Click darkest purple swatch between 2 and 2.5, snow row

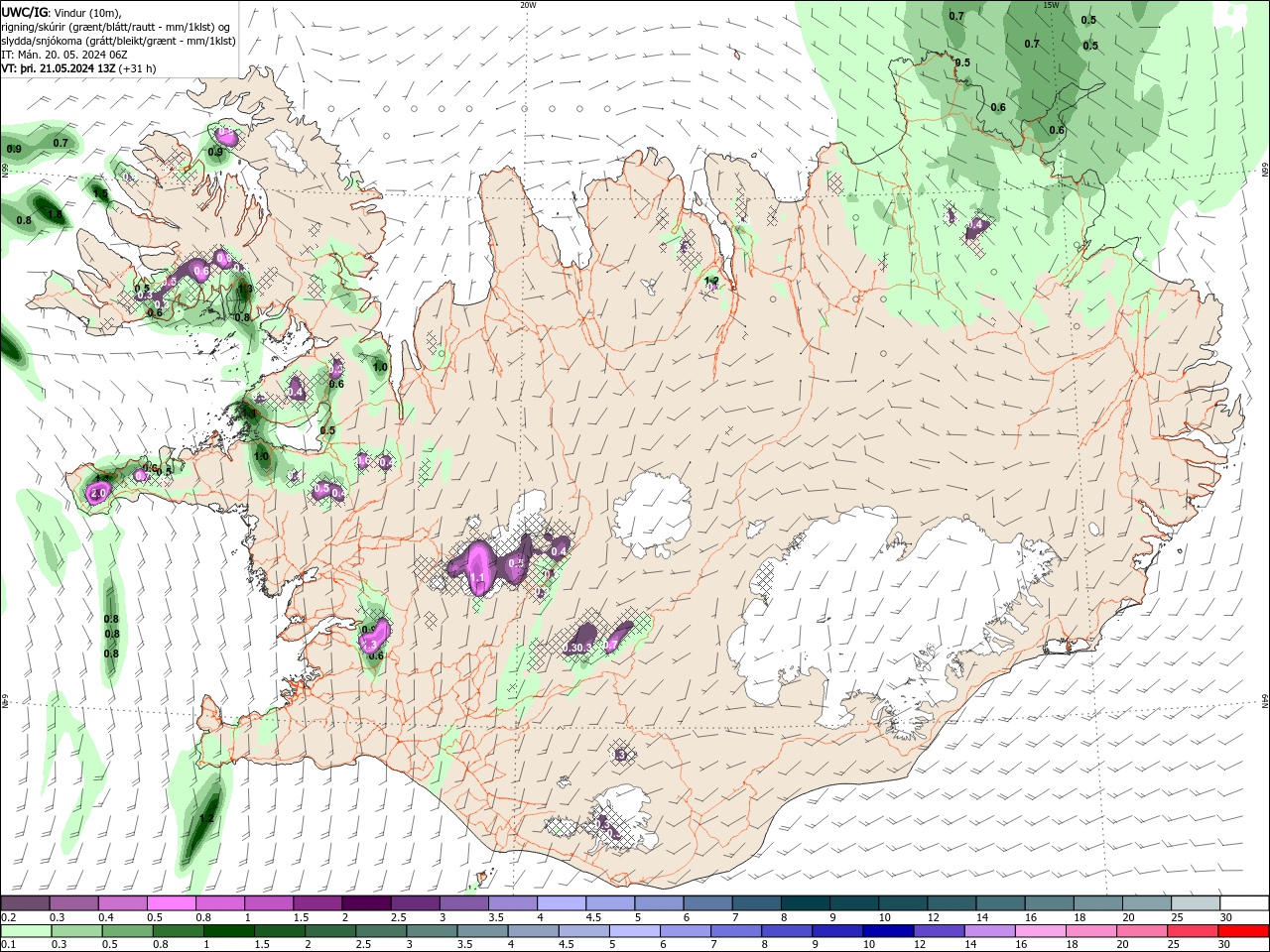[365, 903]
